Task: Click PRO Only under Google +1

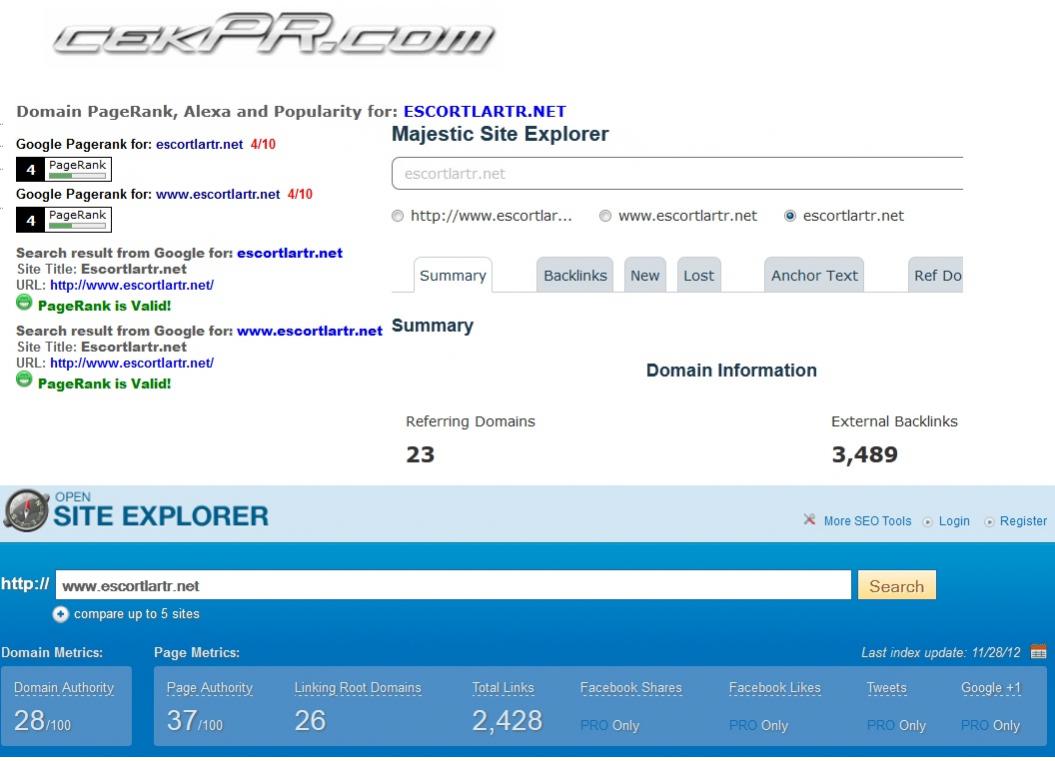Action: coord(990,725)
